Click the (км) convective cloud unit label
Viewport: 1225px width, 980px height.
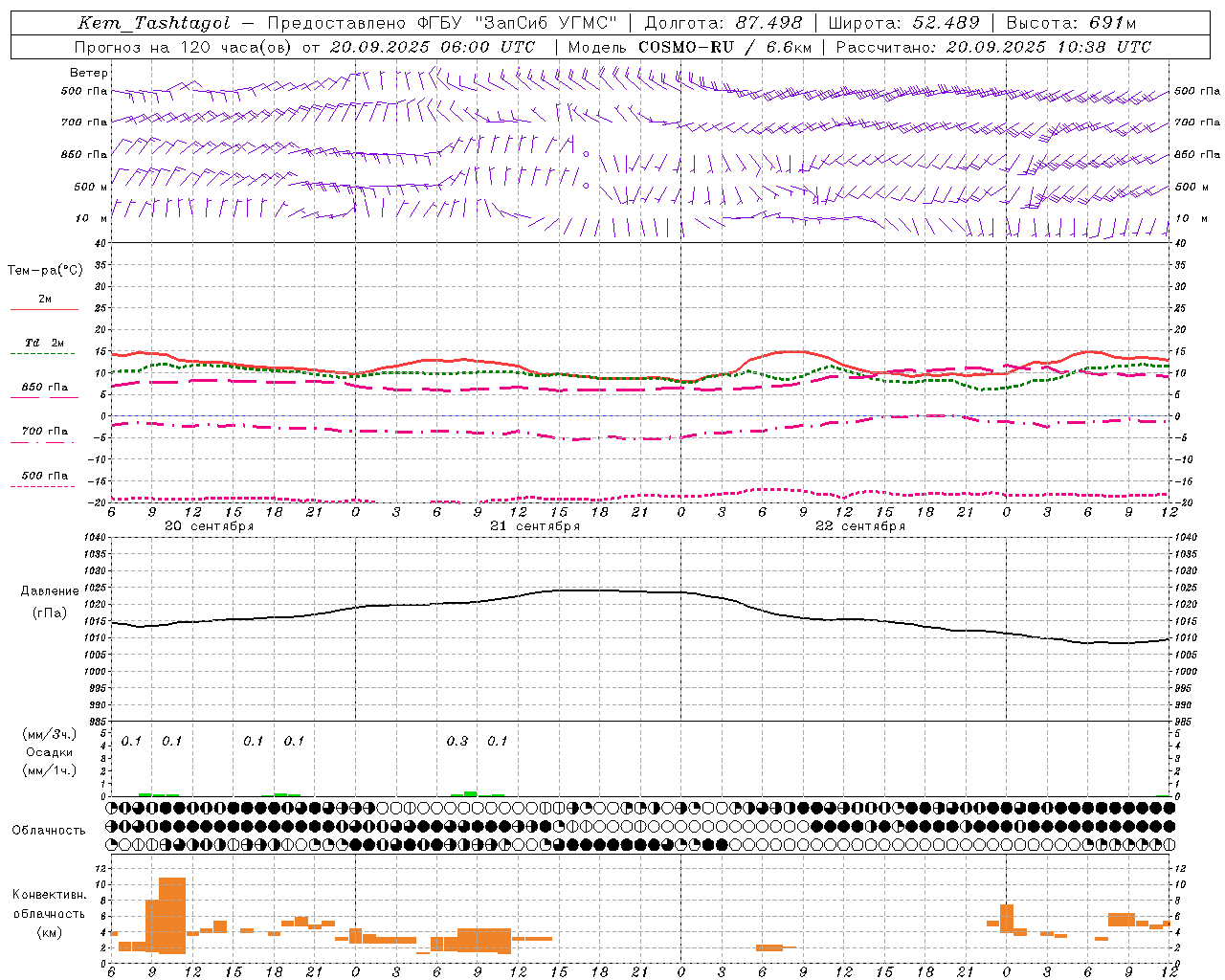tap(49, 932)
